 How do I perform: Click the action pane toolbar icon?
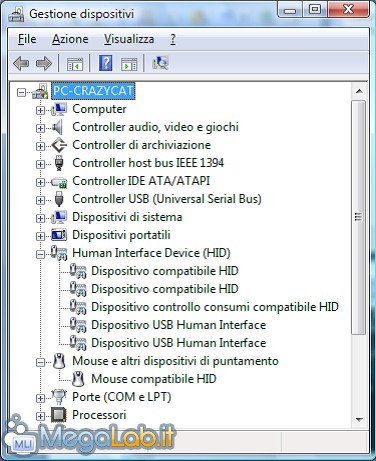129,64
